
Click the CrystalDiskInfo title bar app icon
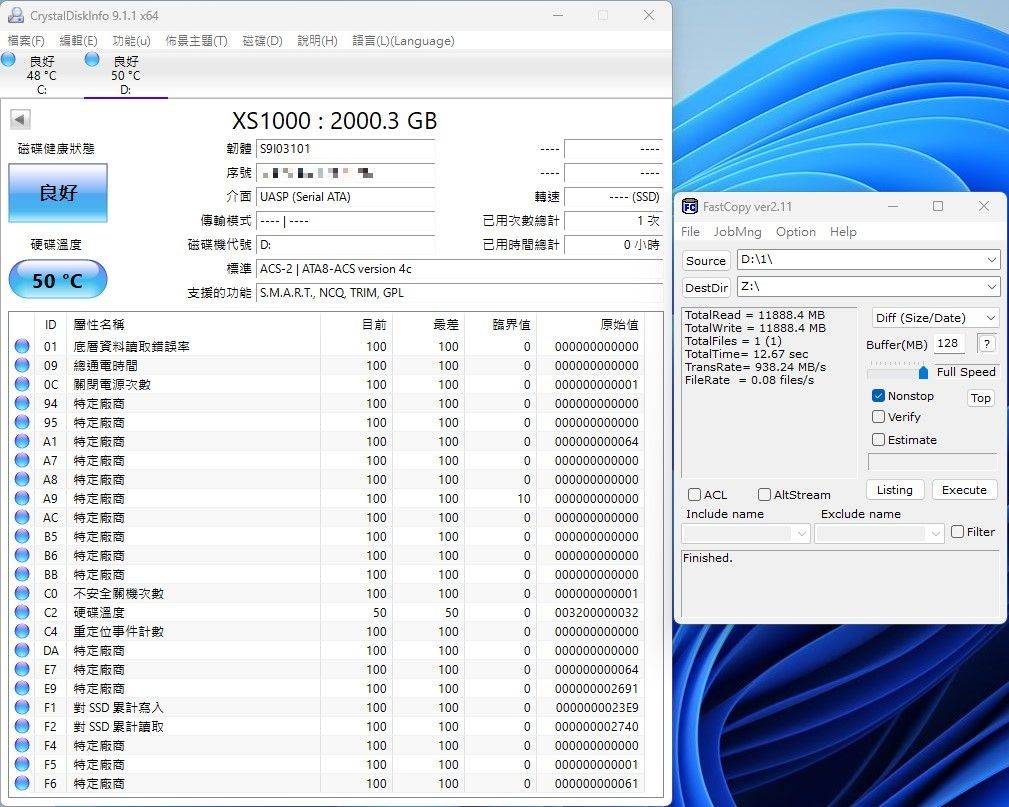[x=15, y=15]
